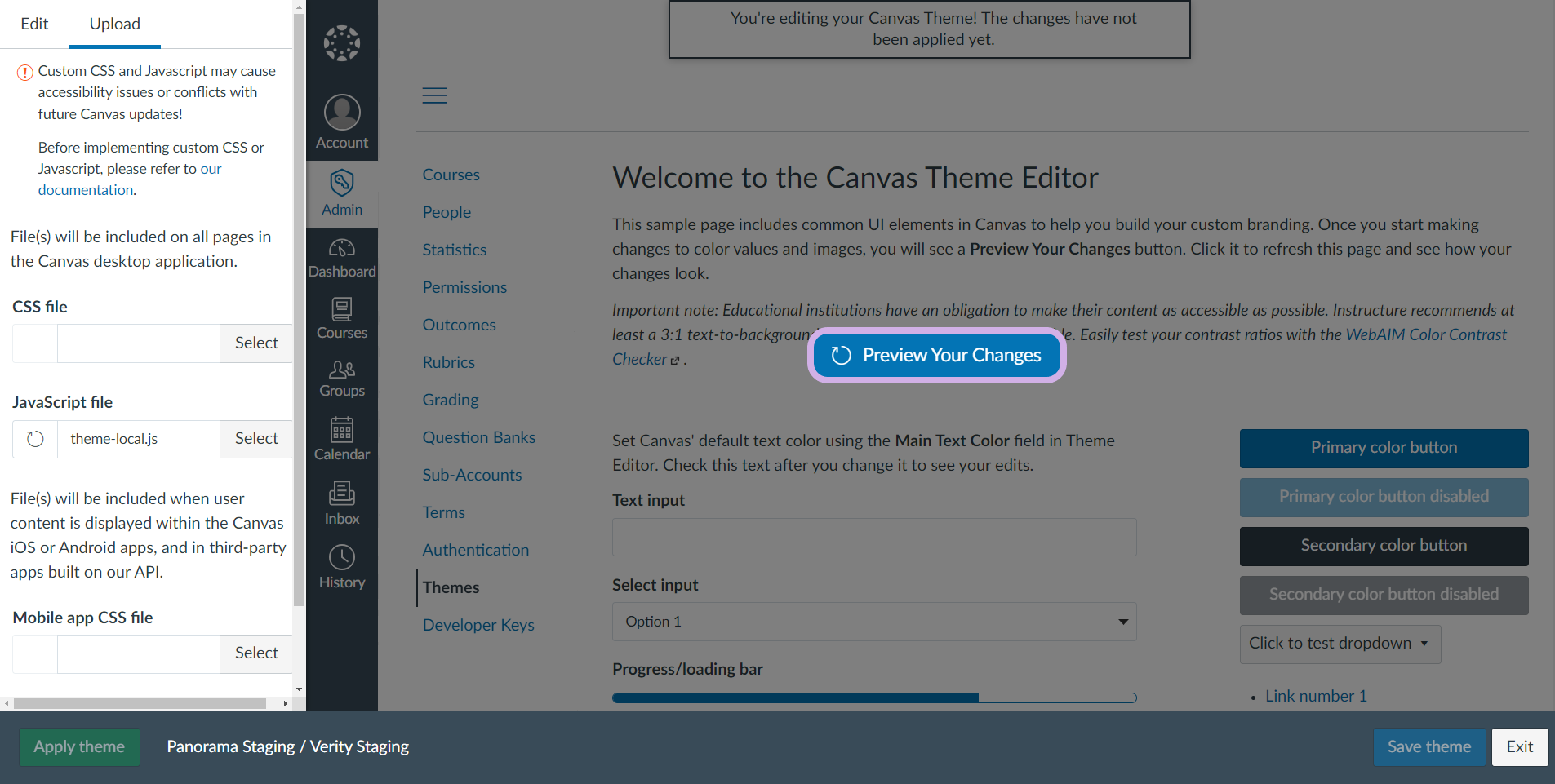1555x784 pixels.
Task: Click the Primary color button disabled
Action: [x=1384, y=497]
